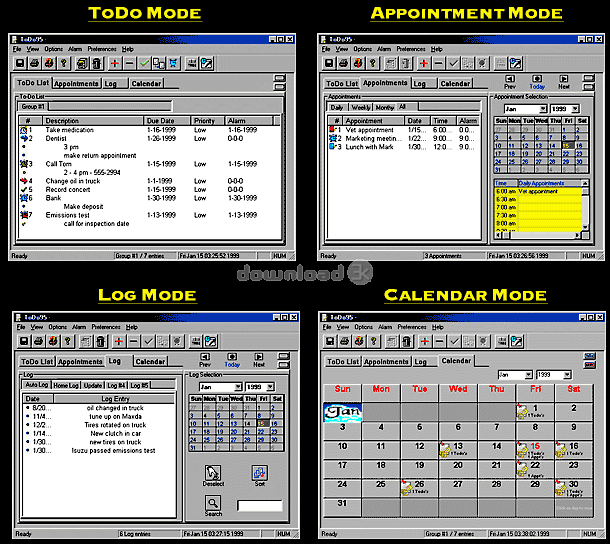Viewport: 610px width, 544px height.
Task: Click the Save floppy icon in Calendar Mode window
Action: coord(330,341)
